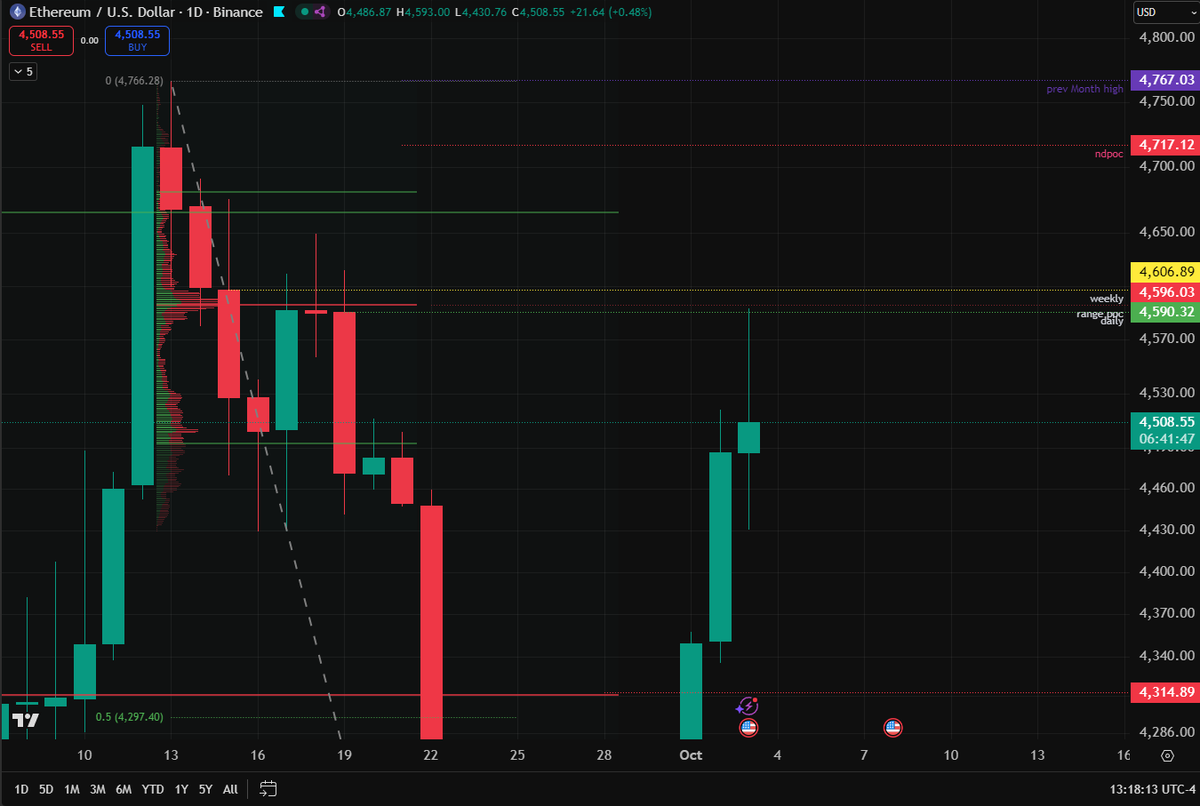
Task: Click the US flag event icon near 7
Action: click(893, 728)
